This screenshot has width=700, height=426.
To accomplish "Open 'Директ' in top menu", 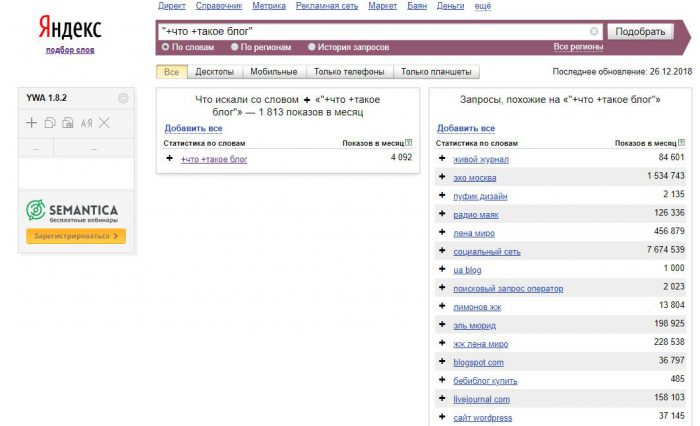I will [171, 6].
